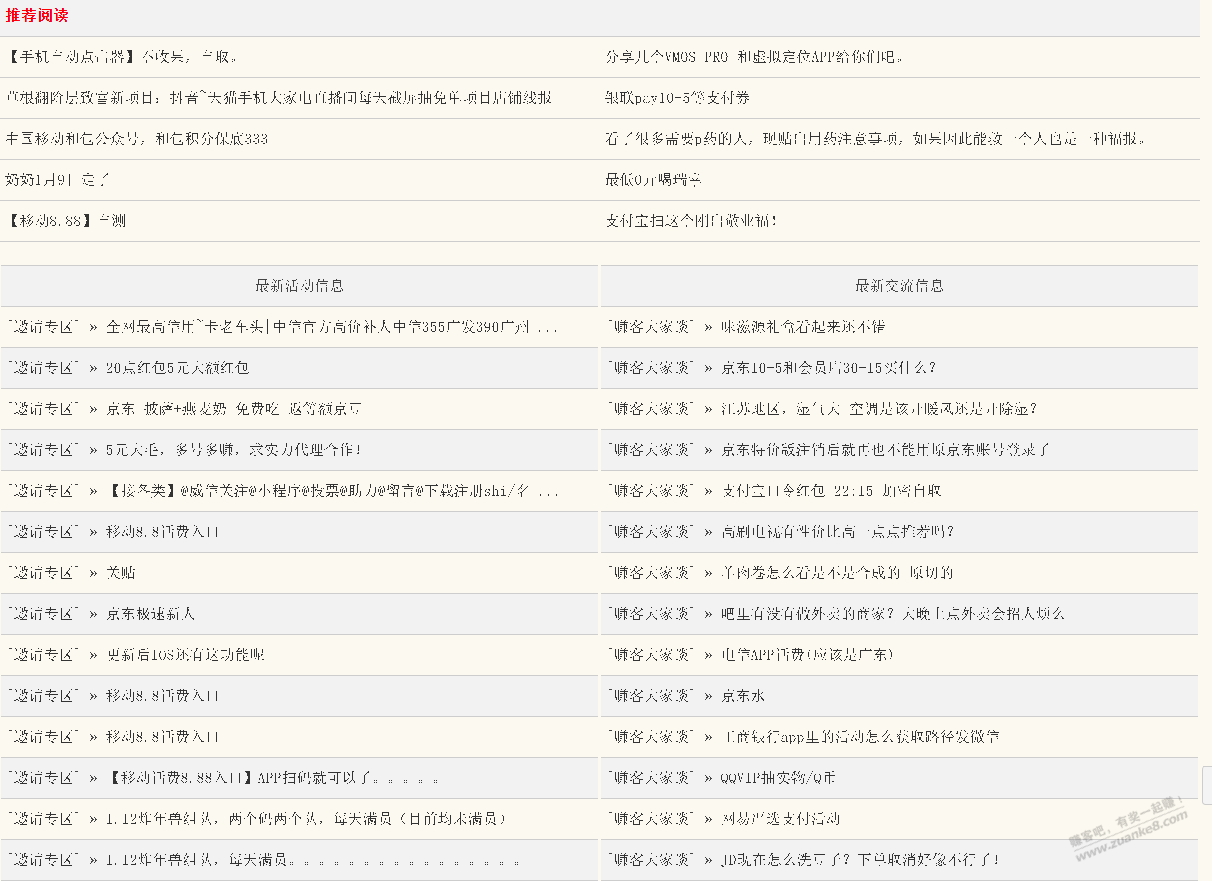Open the 20点红包5元大额红包 thread
Image resolution: width=1212 pixels, height=881 pixels.
click(177, 368)
